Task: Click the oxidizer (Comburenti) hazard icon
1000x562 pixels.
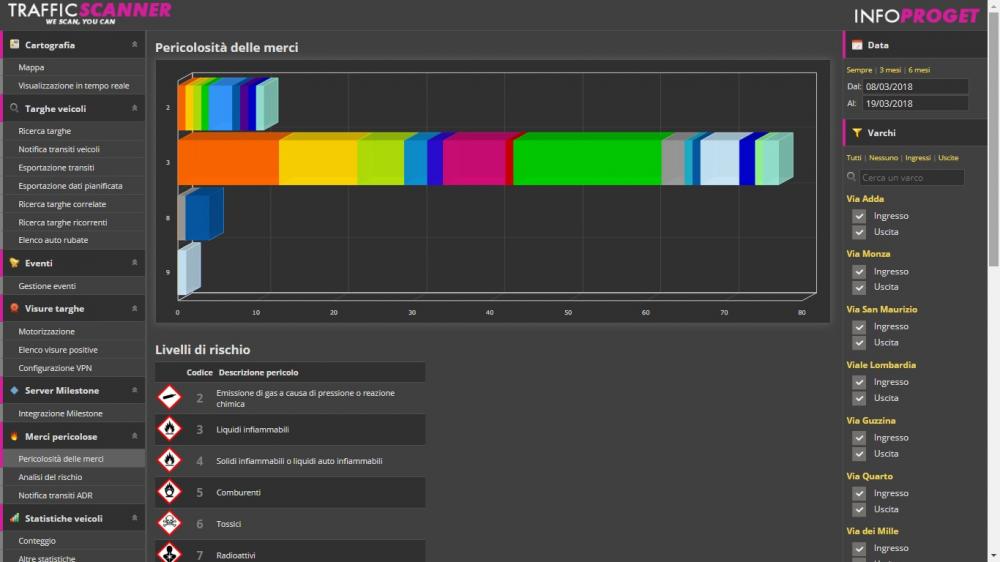Action: 170,492
